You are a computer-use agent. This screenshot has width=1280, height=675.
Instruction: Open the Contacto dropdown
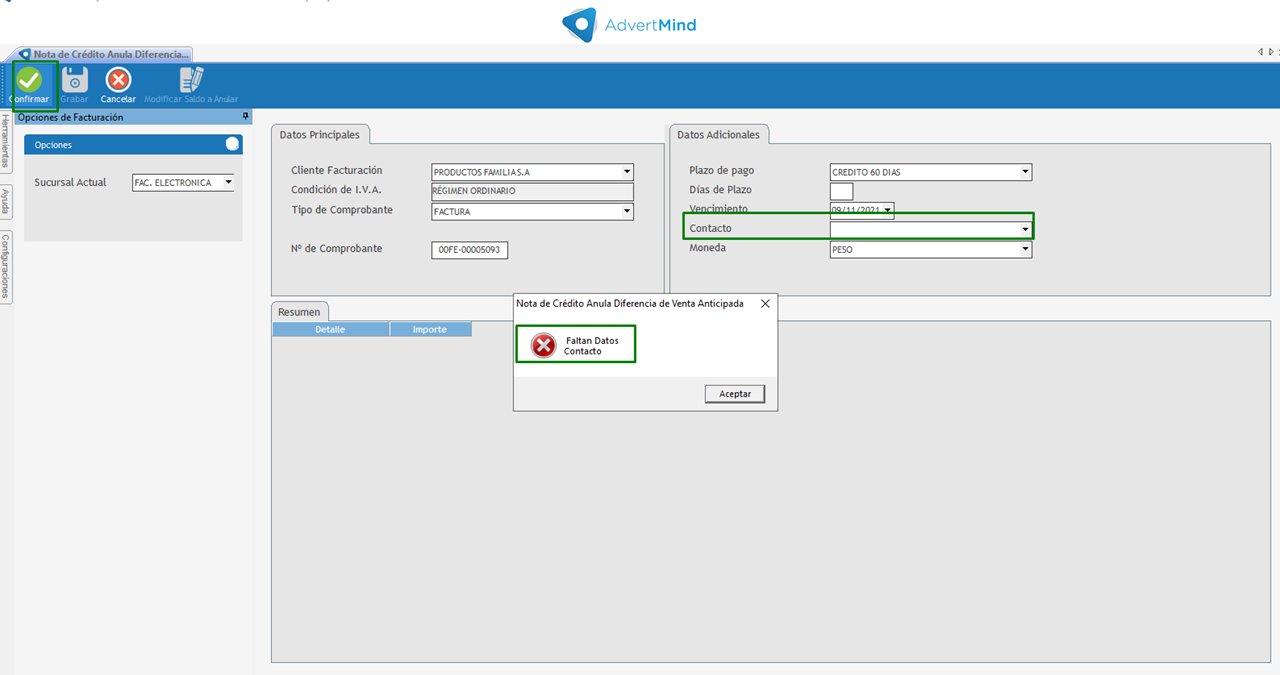point(1024,230)
